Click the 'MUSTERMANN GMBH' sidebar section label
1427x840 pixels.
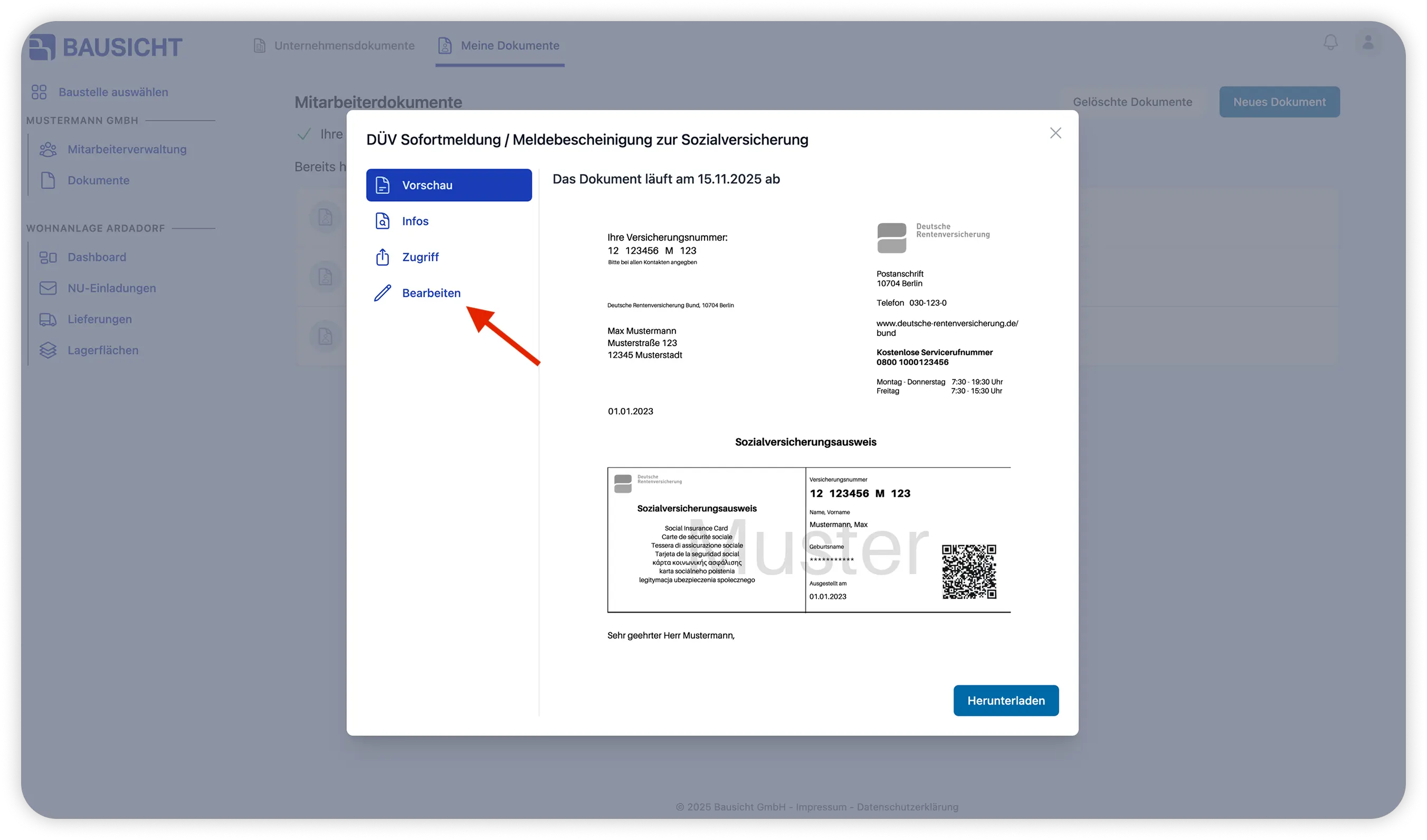(x=82, y=121)
